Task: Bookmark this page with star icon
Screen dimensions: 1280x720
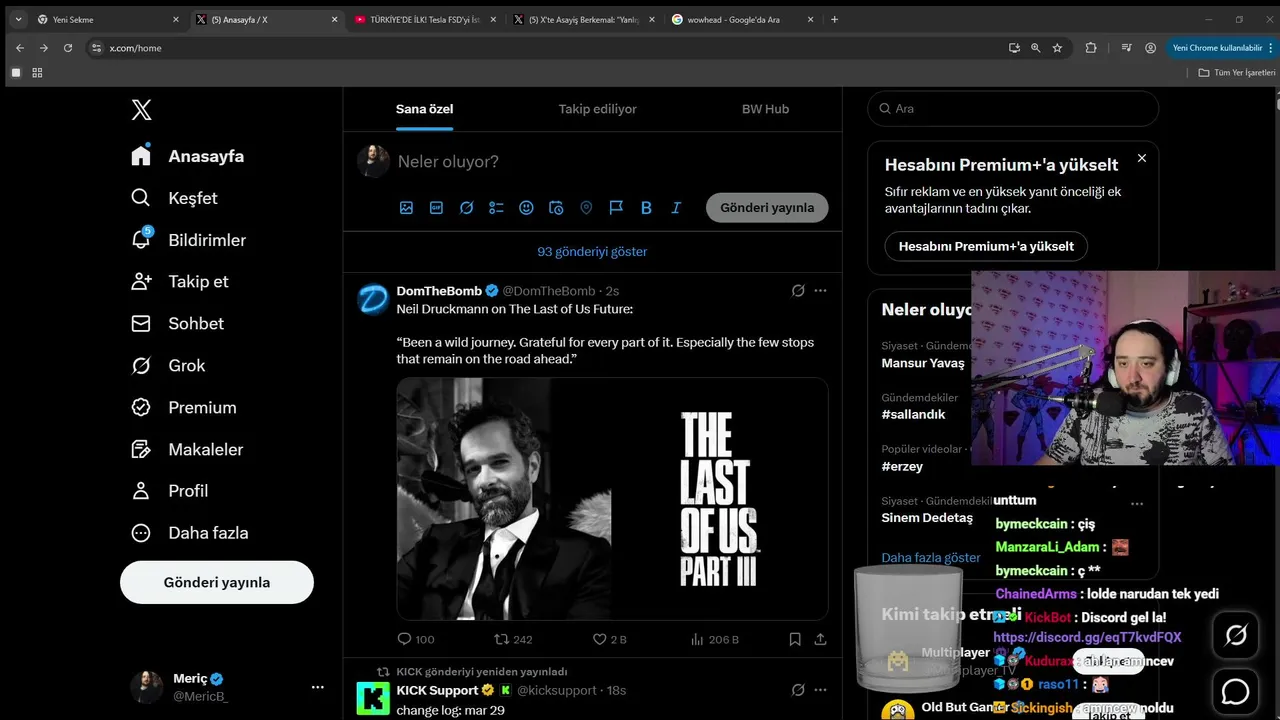Action: pos(1057,48)
